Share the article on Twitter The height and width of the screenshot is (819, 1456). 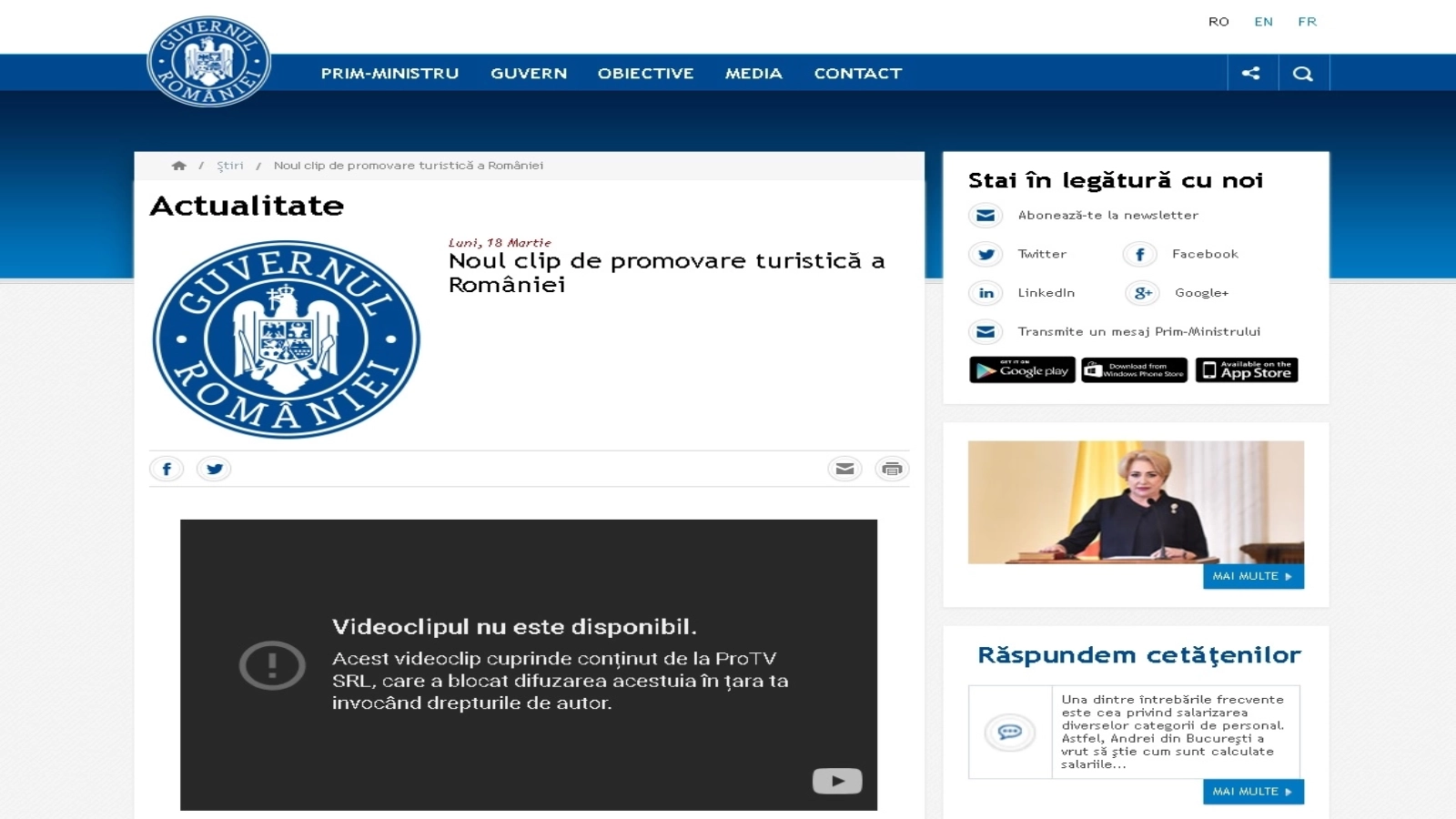(x=214, y=469)
